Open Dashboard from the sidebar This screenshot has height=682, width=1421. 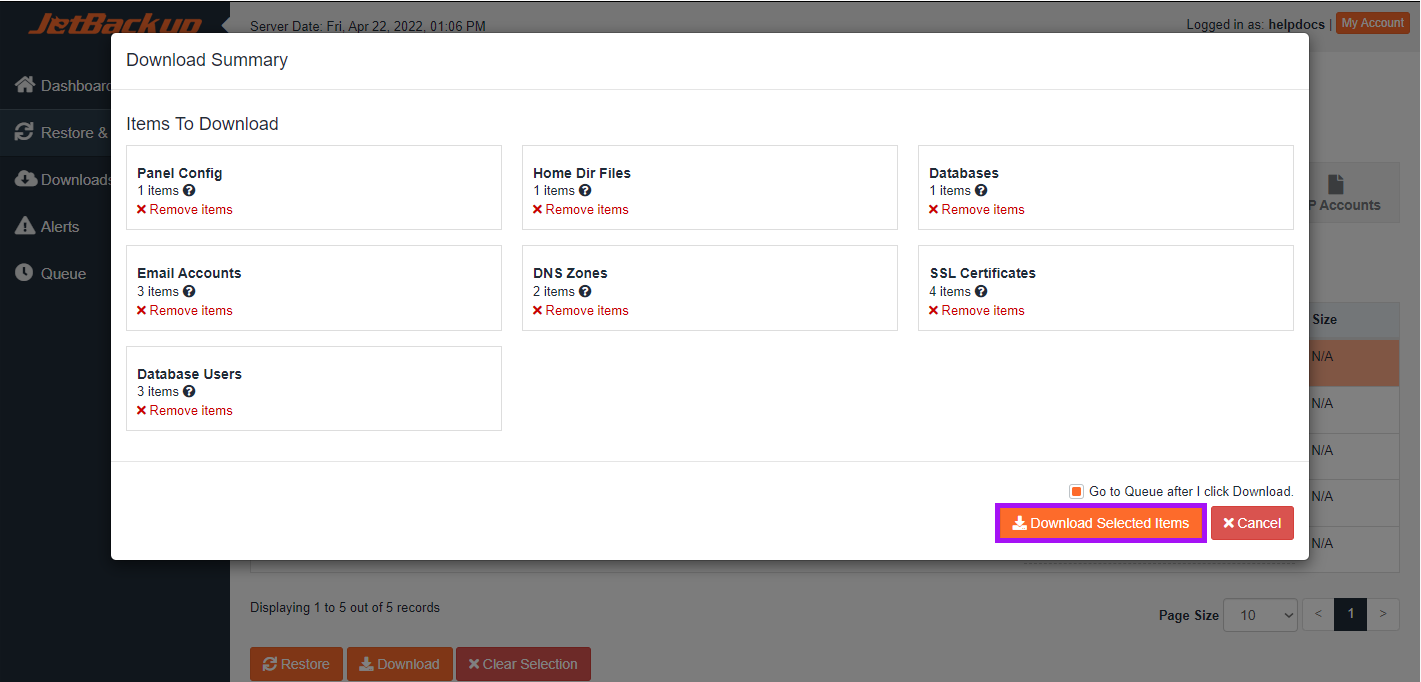(x=63, y=86)
